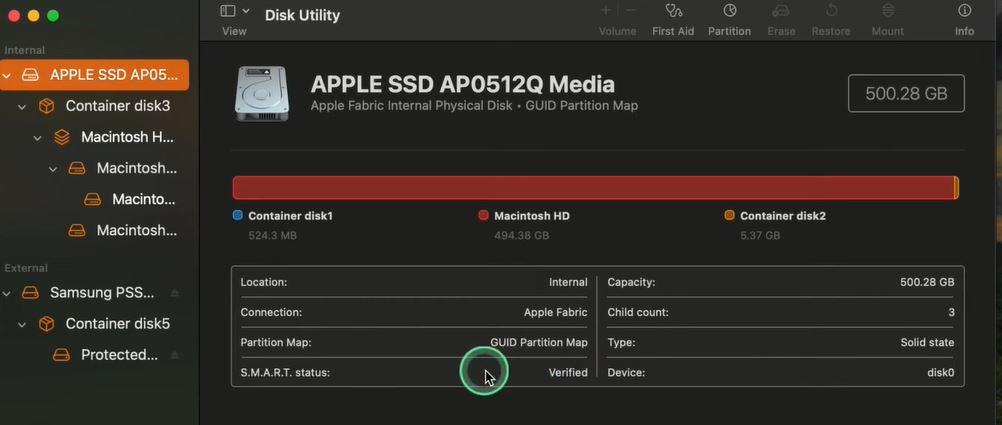
Task: Click the orange Container disk2 swatch
Action: click(x=729, y=215)
